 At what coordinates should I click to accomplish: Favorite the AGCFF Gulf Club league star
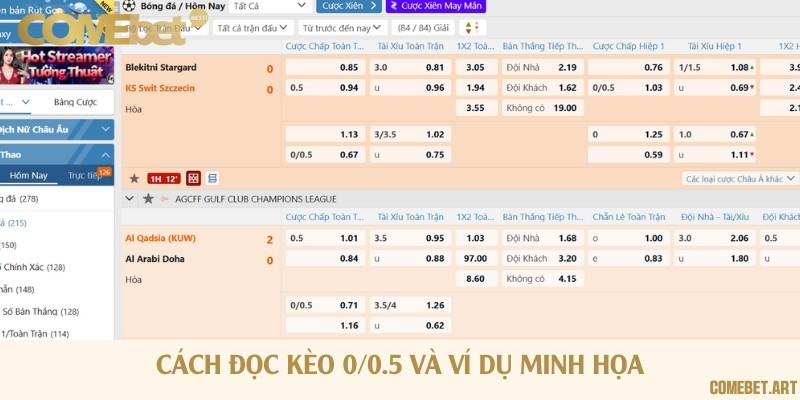148,198
